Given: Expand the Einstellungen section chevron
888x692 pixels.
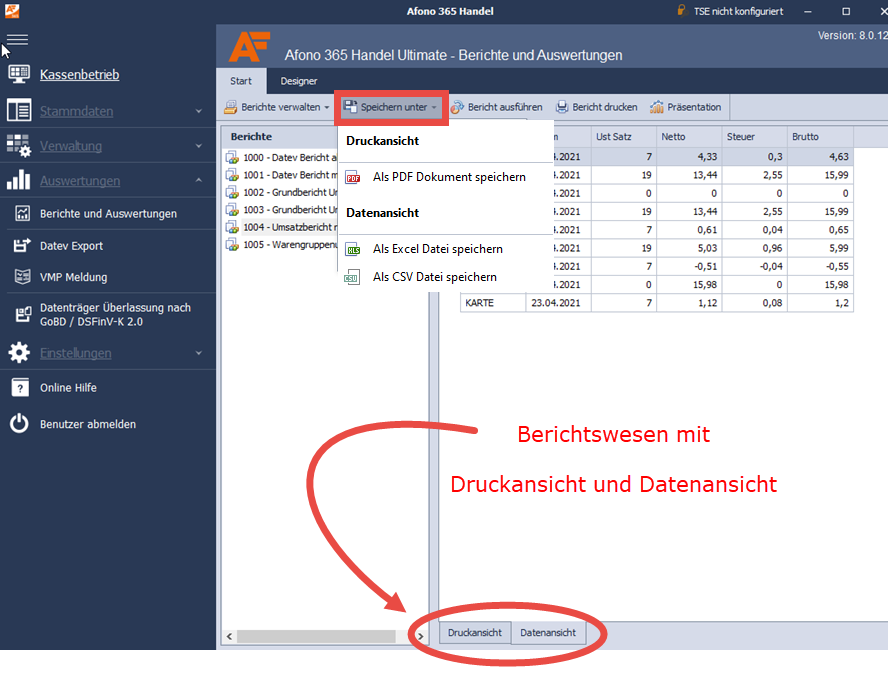Looking at the screenshot, I should pyautogui.click(x=199, y=353).
